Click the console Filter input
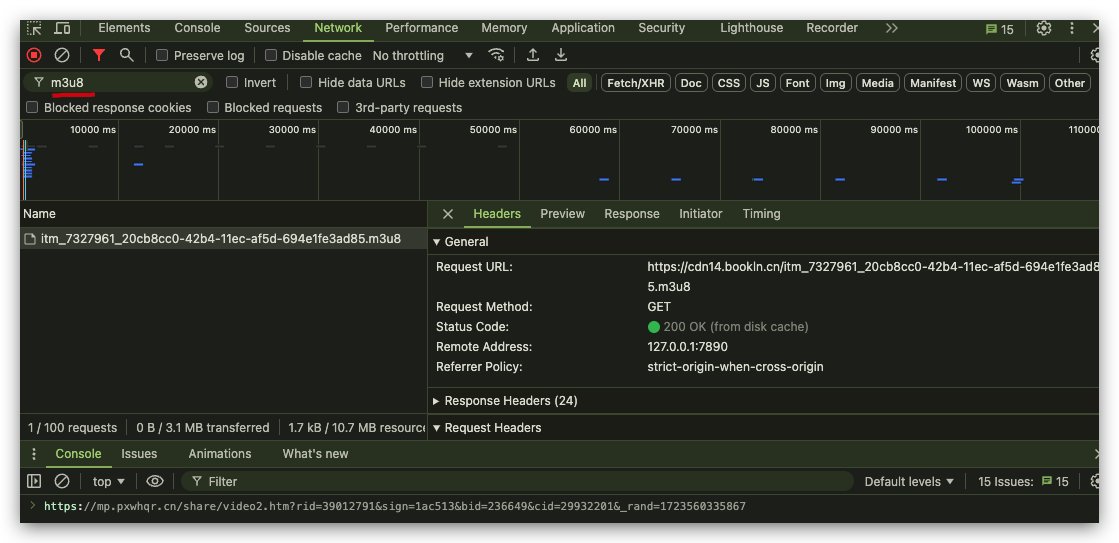1119x543 pixels. 517,482
